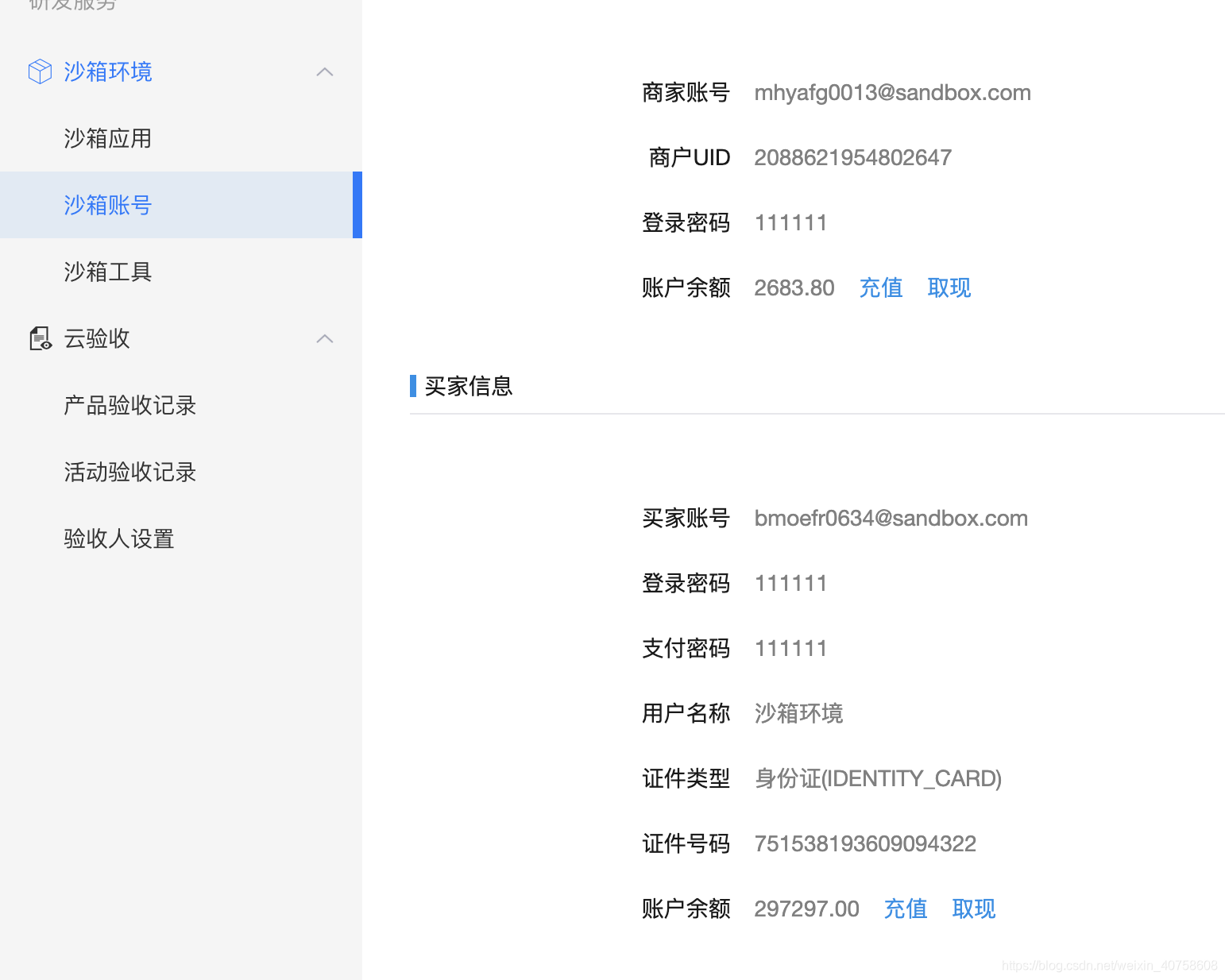The height and width of the screenshot is (980, 1225).
Task: Click the 云验收 document icon
Action: (41, 338)
